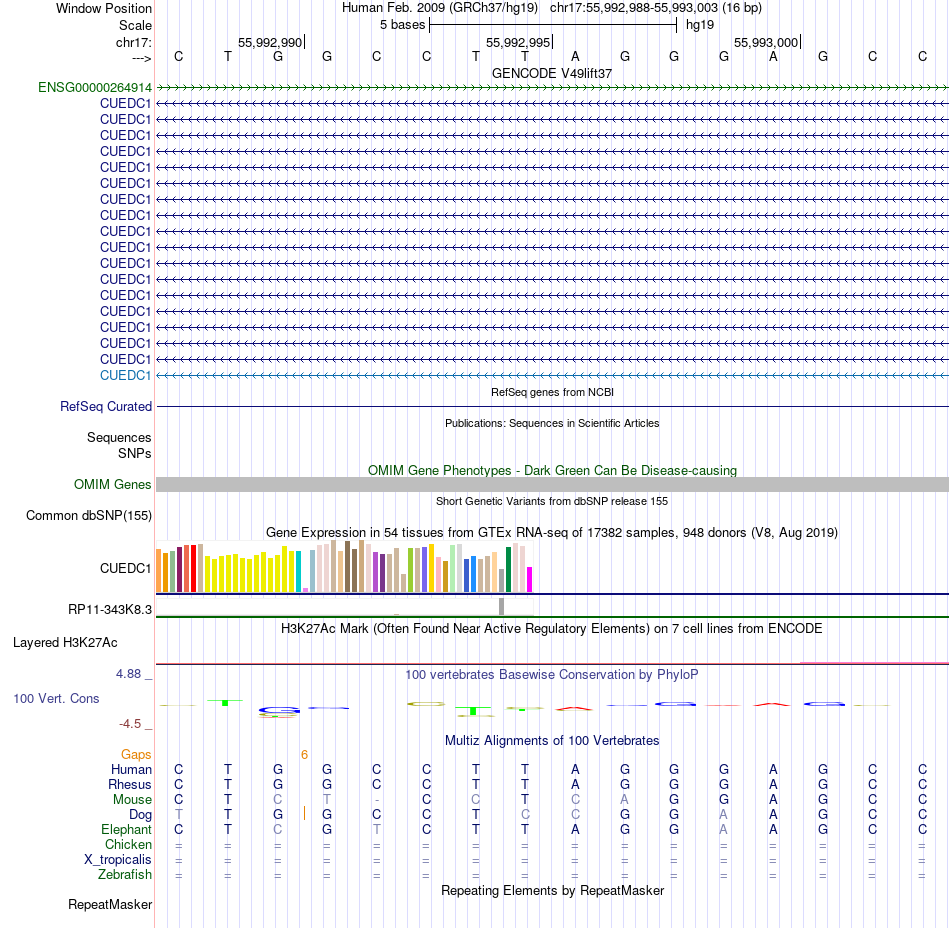This screenshot has width=950, height=928.
Task: Click 'Multiz Alignments of 100 Vertebrates' title
Action: coord(552,741)
